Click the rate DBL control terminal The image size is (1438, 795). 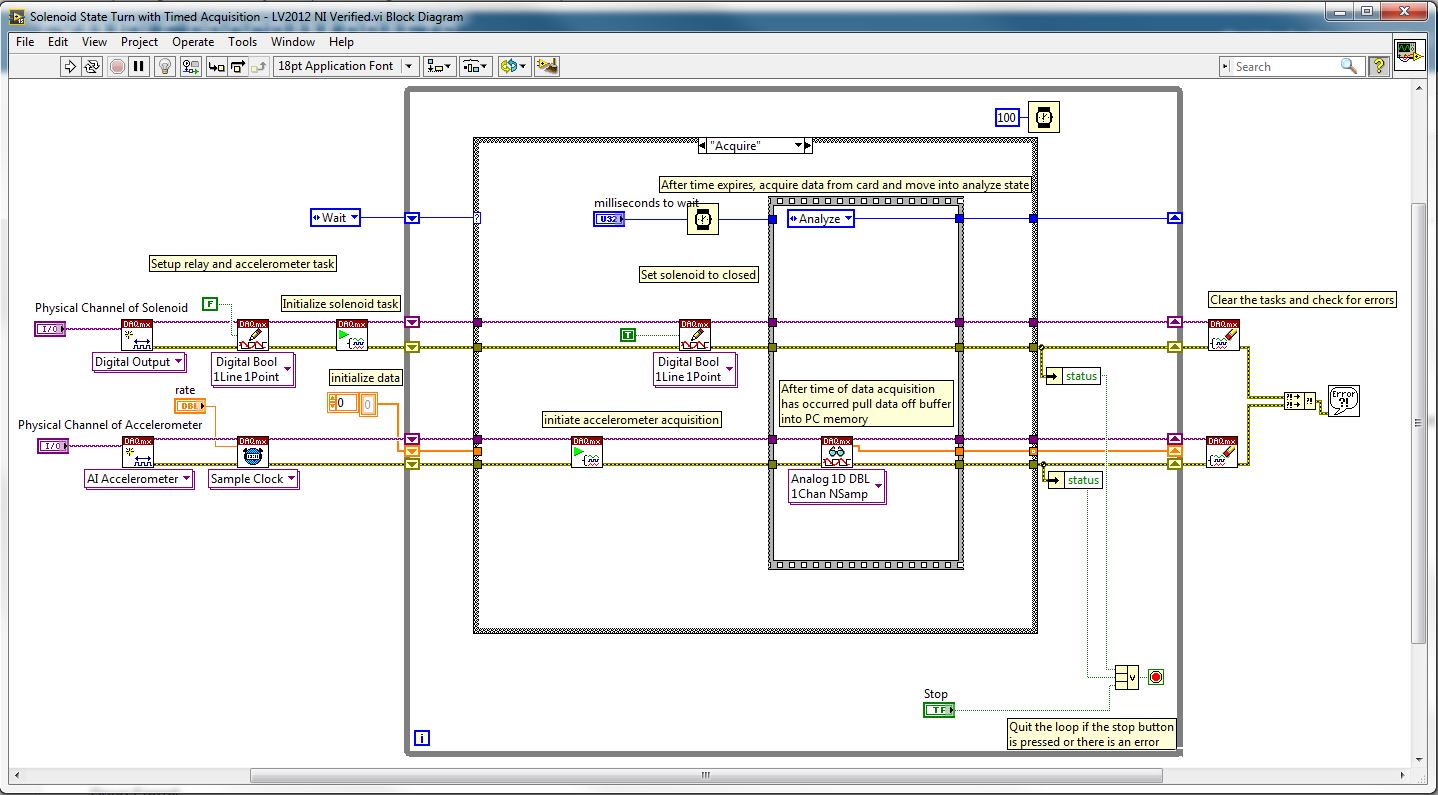coord(190,406)
